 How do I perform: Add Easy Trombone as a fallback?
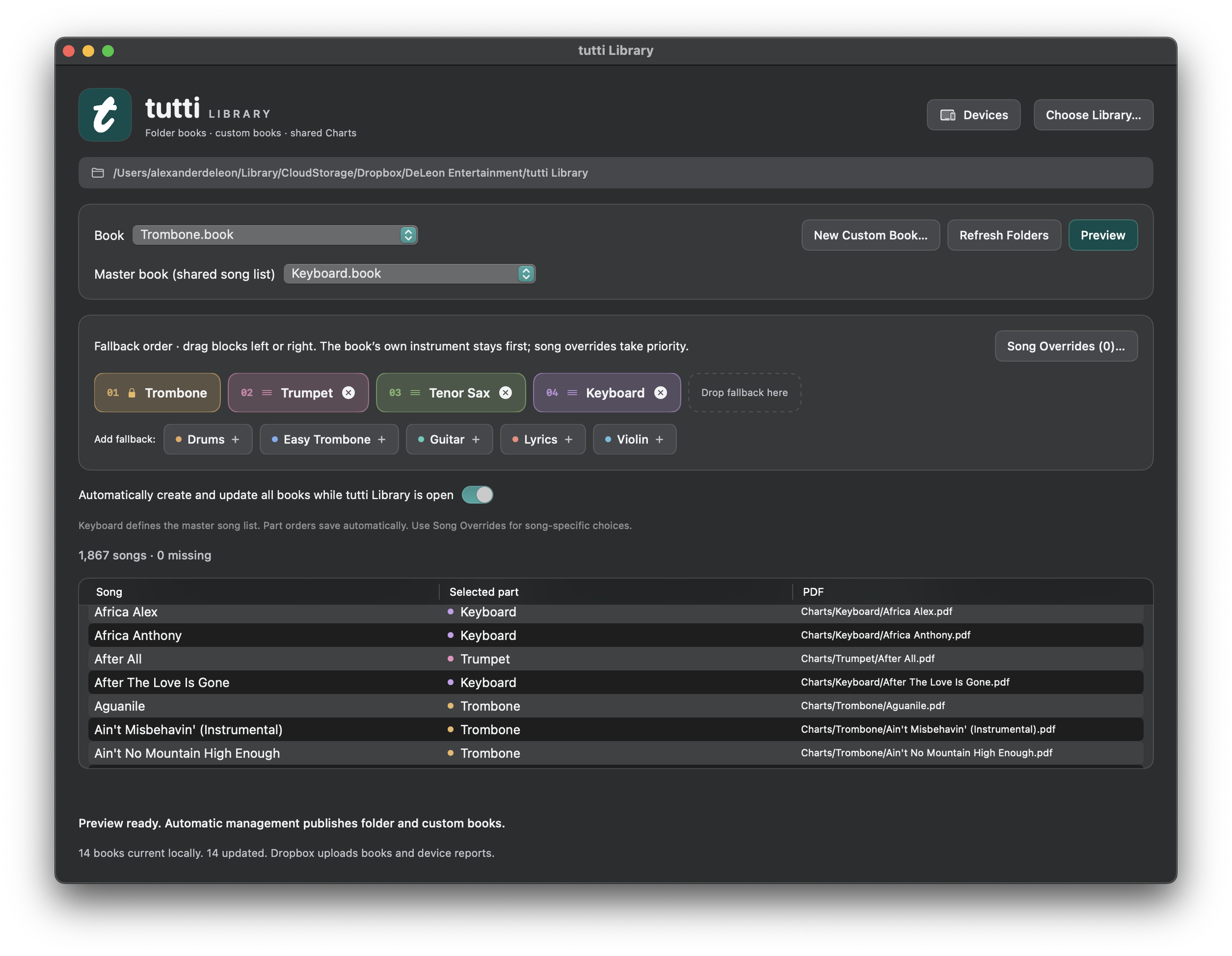coord(329,440)
